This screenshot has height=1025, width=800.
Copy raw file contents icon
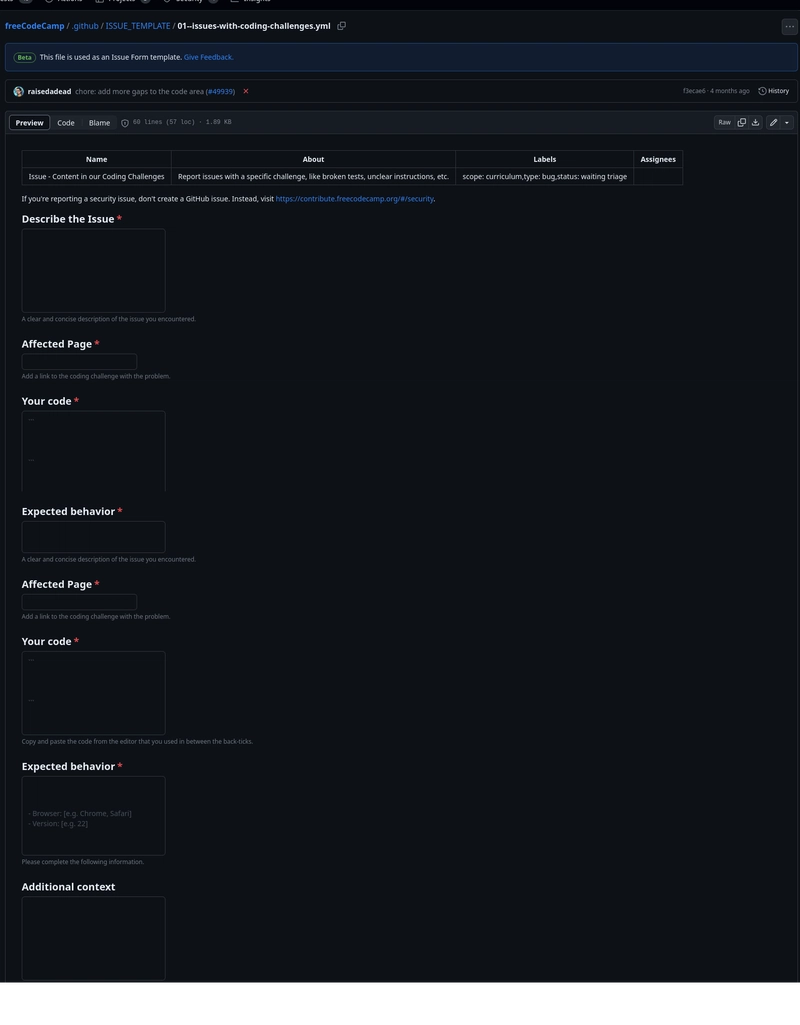tap(741, 122)
